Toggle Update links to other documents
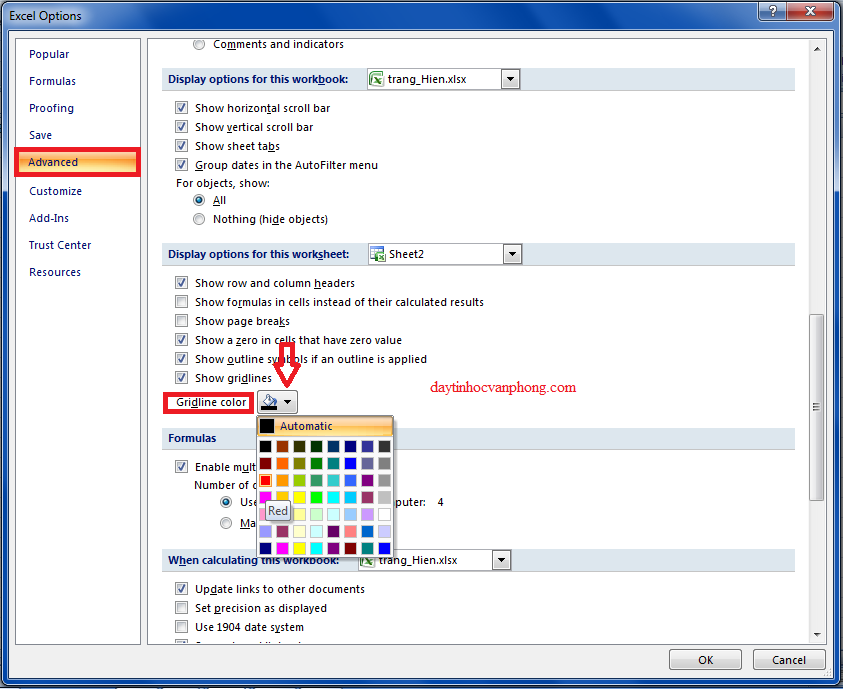 click(182, 588)
